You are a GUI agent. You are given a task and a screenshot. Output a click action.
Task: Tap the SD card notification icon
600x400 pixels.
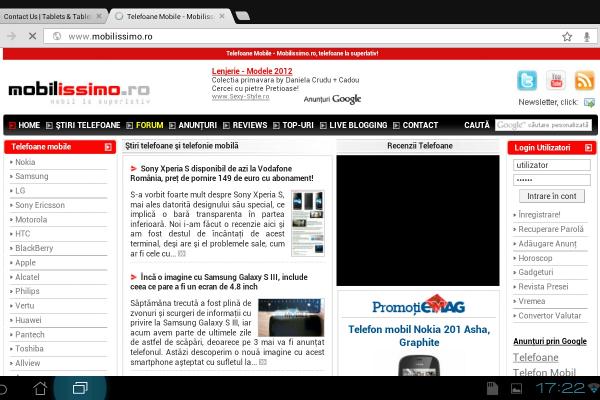point(492,388)
